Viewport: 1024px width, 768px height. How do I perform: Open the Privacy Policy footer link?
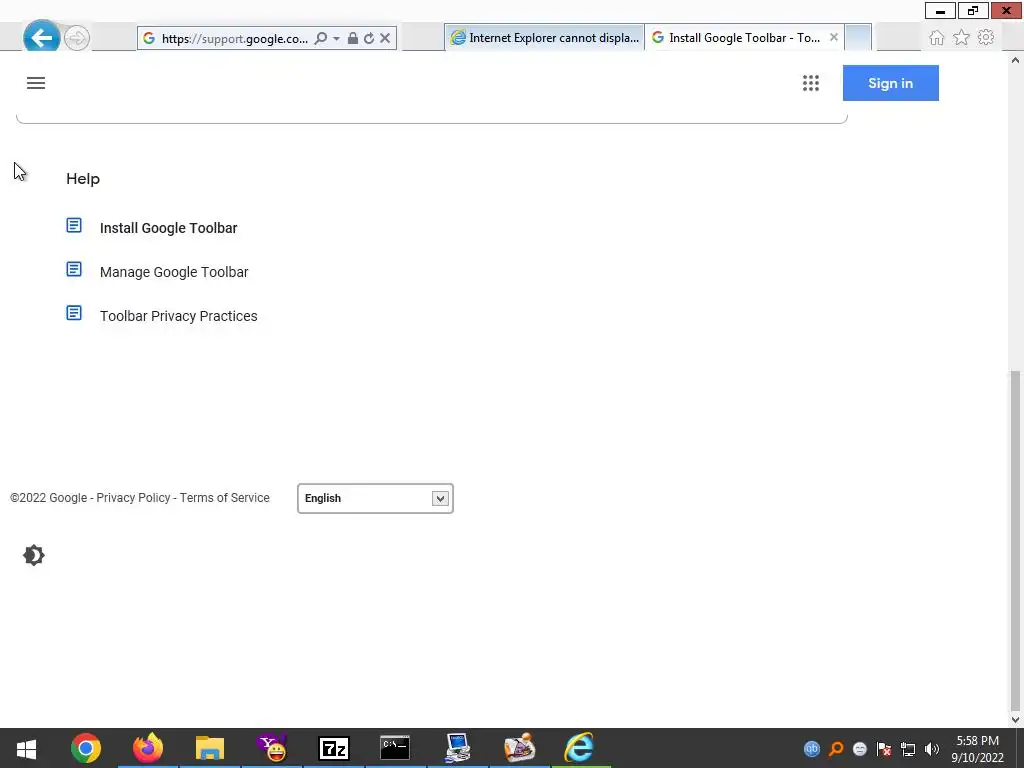[x=133, y=498]
